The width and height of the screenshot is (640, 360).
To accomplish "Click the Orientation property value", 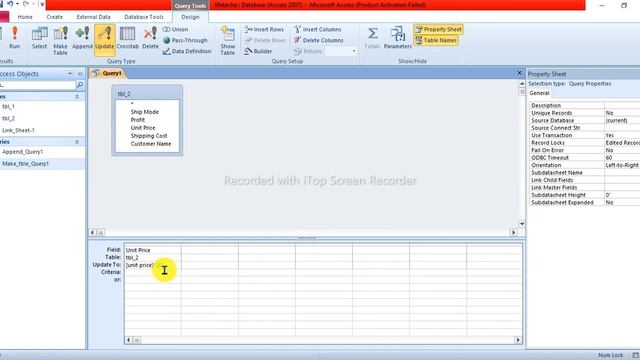I will pyautogui.click(x=622, y=165).
